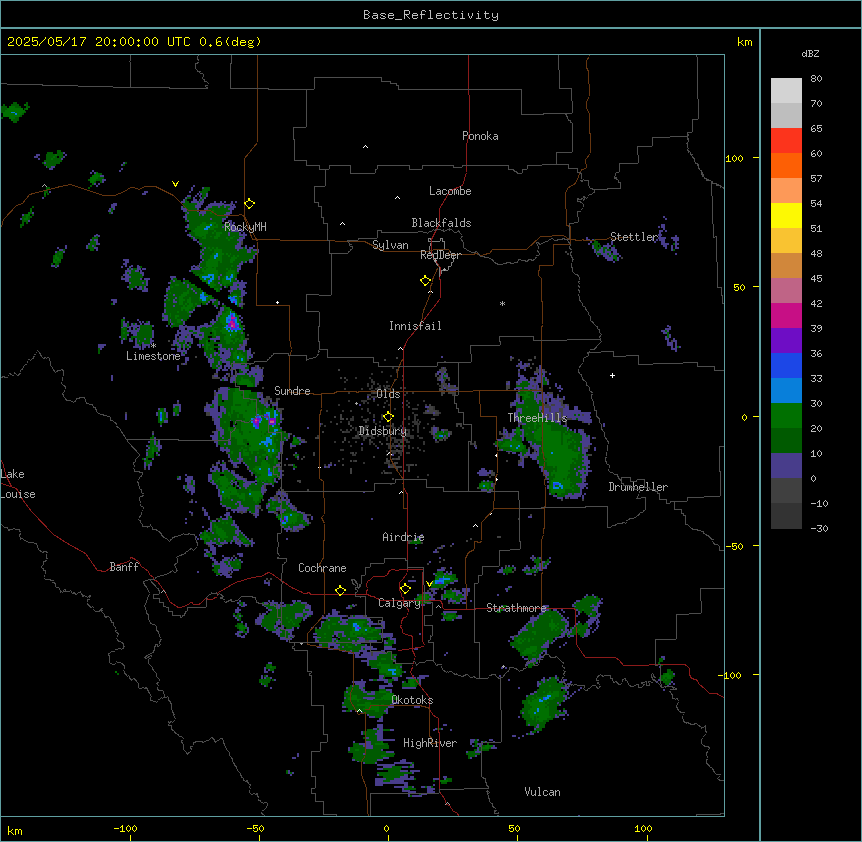
Task: Click the Vulcan label
Action: pyautogui.click(x=543, y=792)
